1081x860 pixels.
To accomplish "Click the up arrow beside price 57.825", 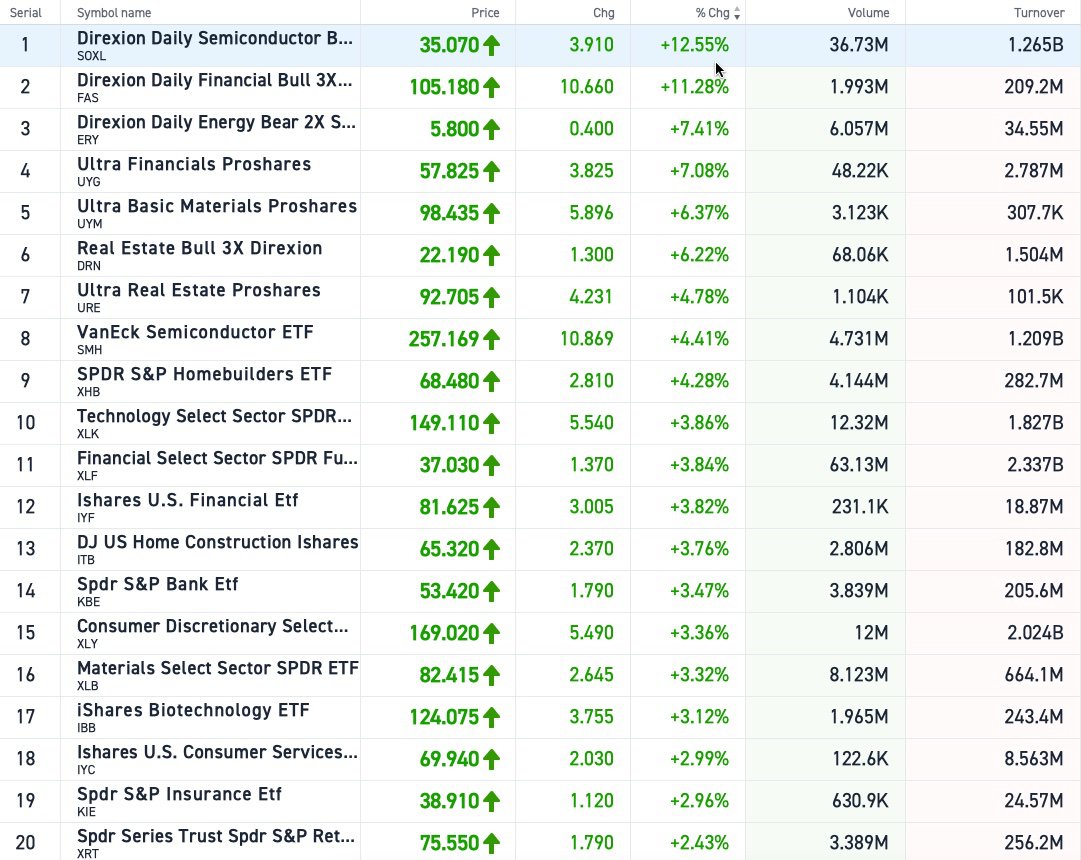I will tap(491, 172).
